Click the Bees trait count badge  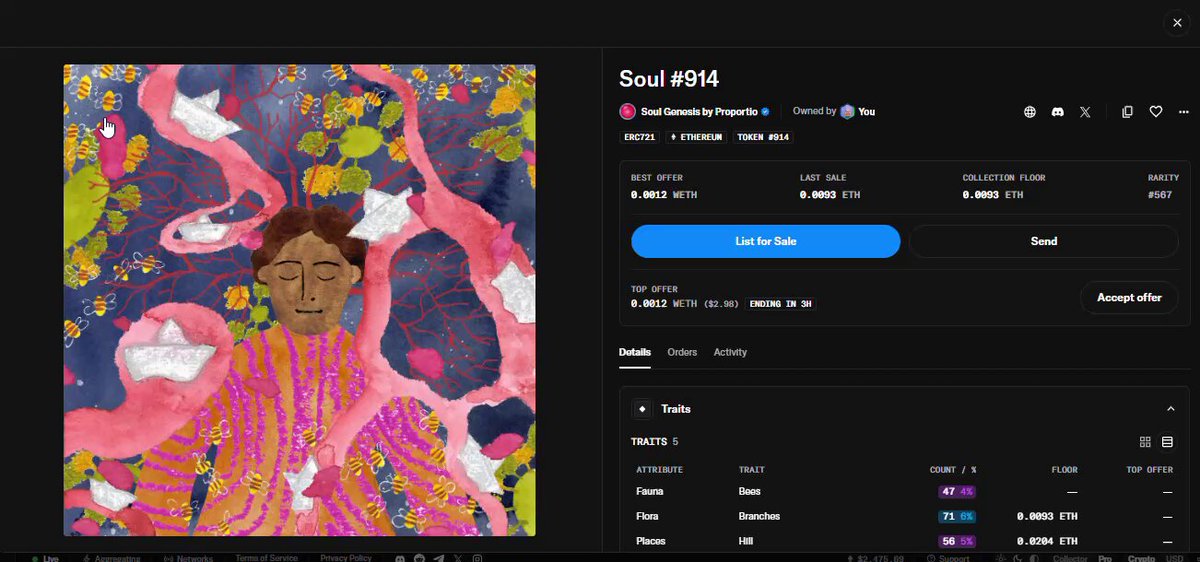click(957, 492)
